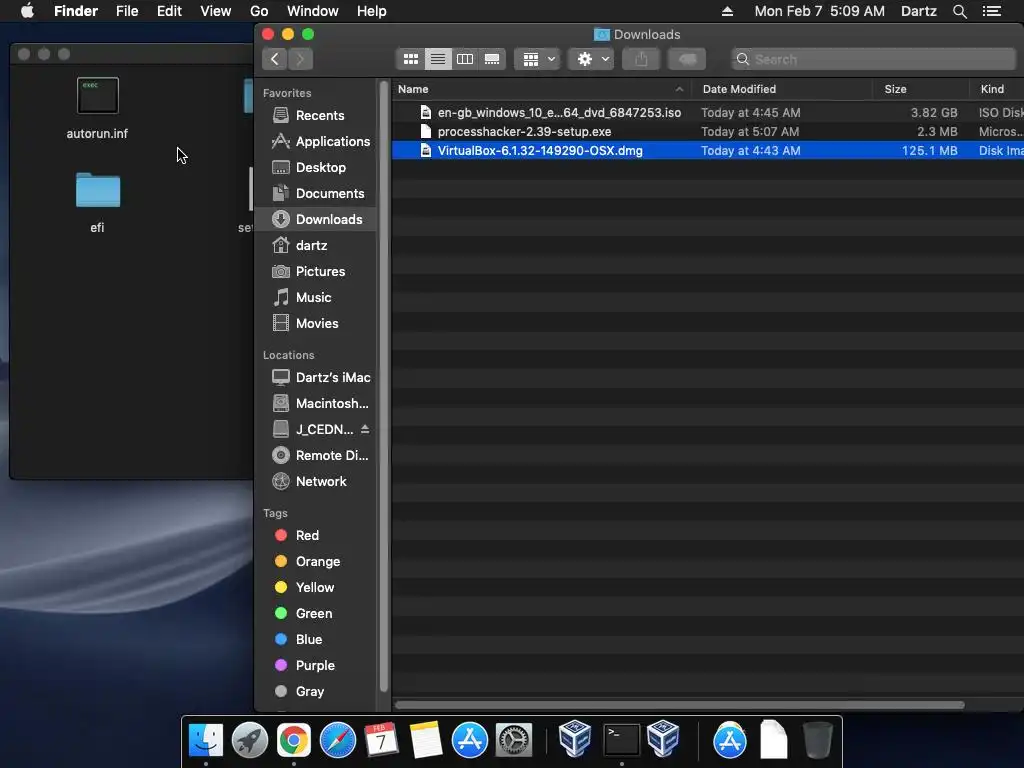Open Documents in the sidebar
Image resolution: width=1024 pixels, height=768 pixels.
[x=318, y=194]
